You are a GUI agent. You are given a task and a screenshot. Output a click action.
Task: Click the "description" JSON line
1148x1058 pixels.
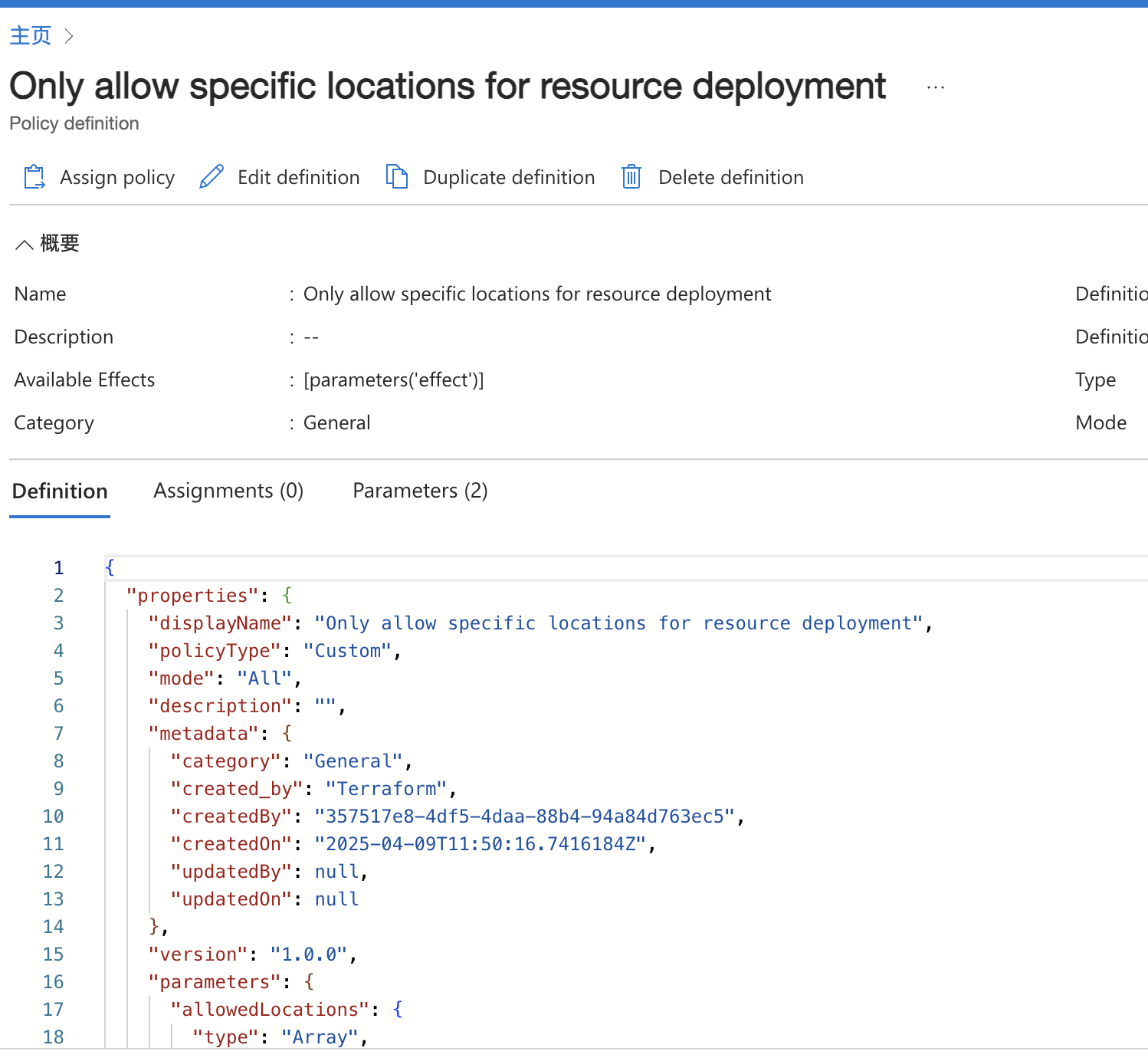point(247,706)
